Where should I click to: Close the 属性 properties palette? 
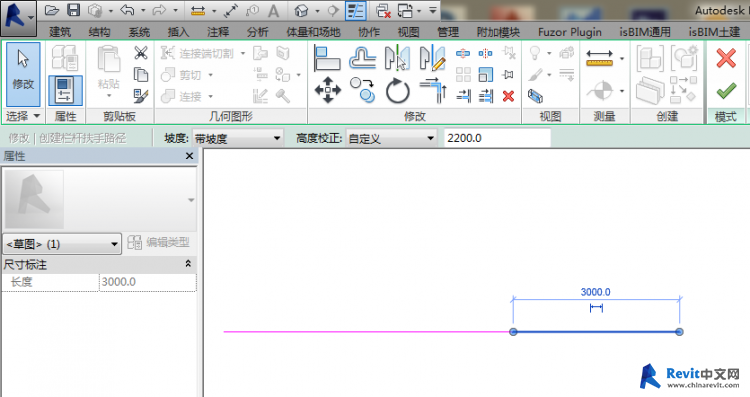[189, 156]
